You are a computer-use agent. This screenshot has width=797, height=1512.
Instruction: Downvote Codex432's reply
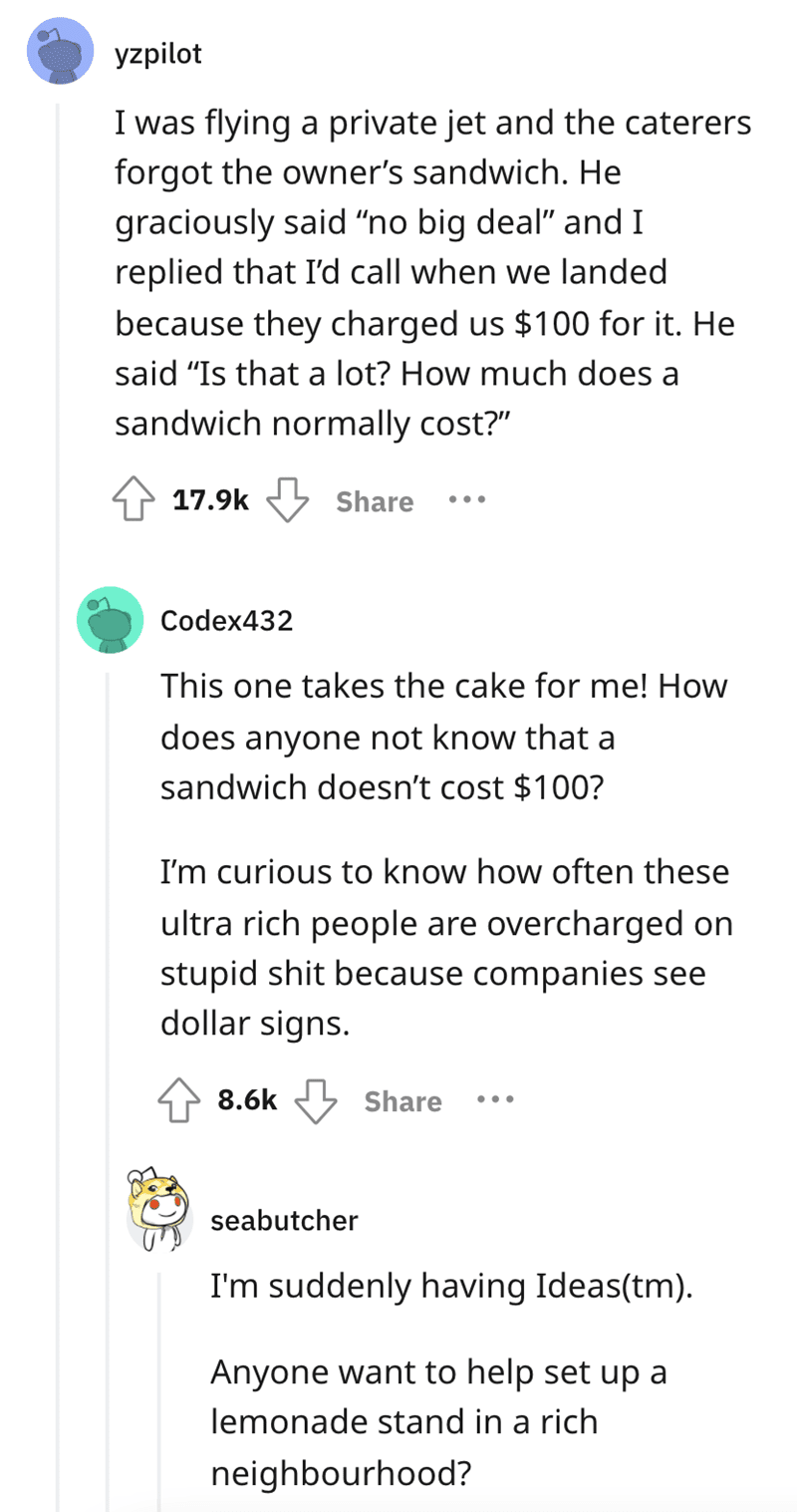317,1100
